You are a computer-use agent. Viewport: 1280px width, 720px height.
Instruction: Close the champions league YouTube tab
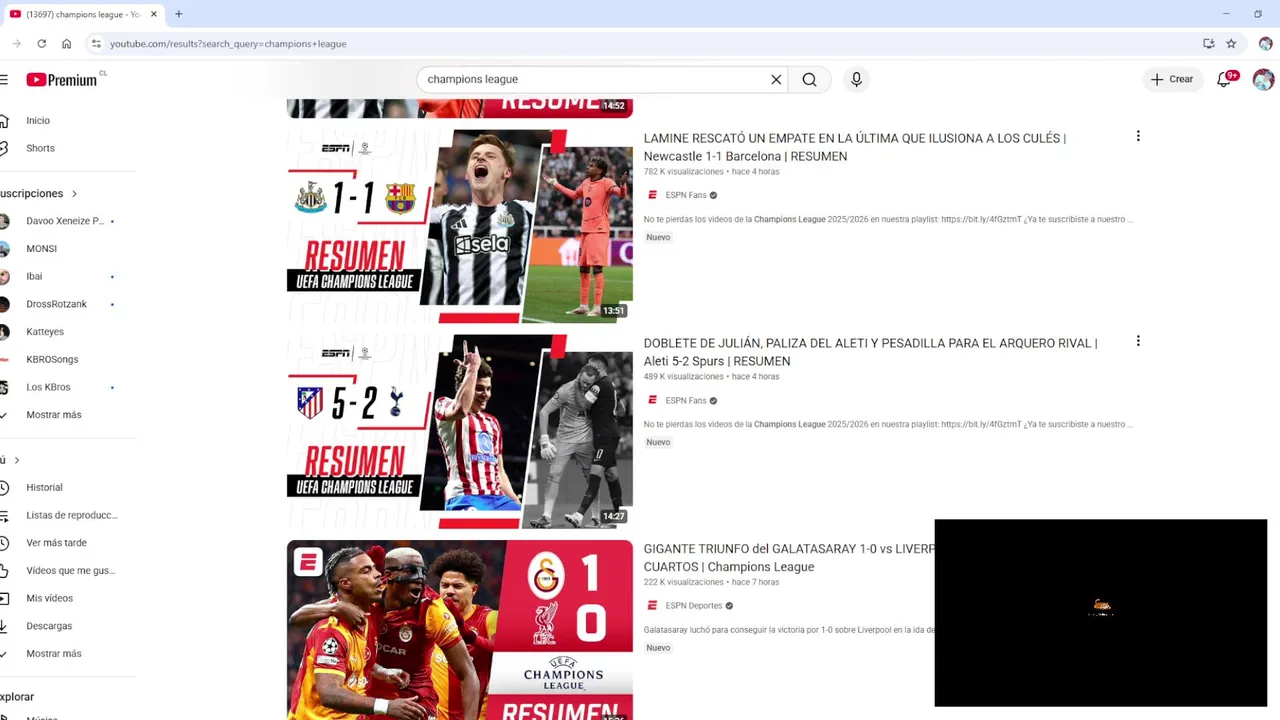coord(154,14)
